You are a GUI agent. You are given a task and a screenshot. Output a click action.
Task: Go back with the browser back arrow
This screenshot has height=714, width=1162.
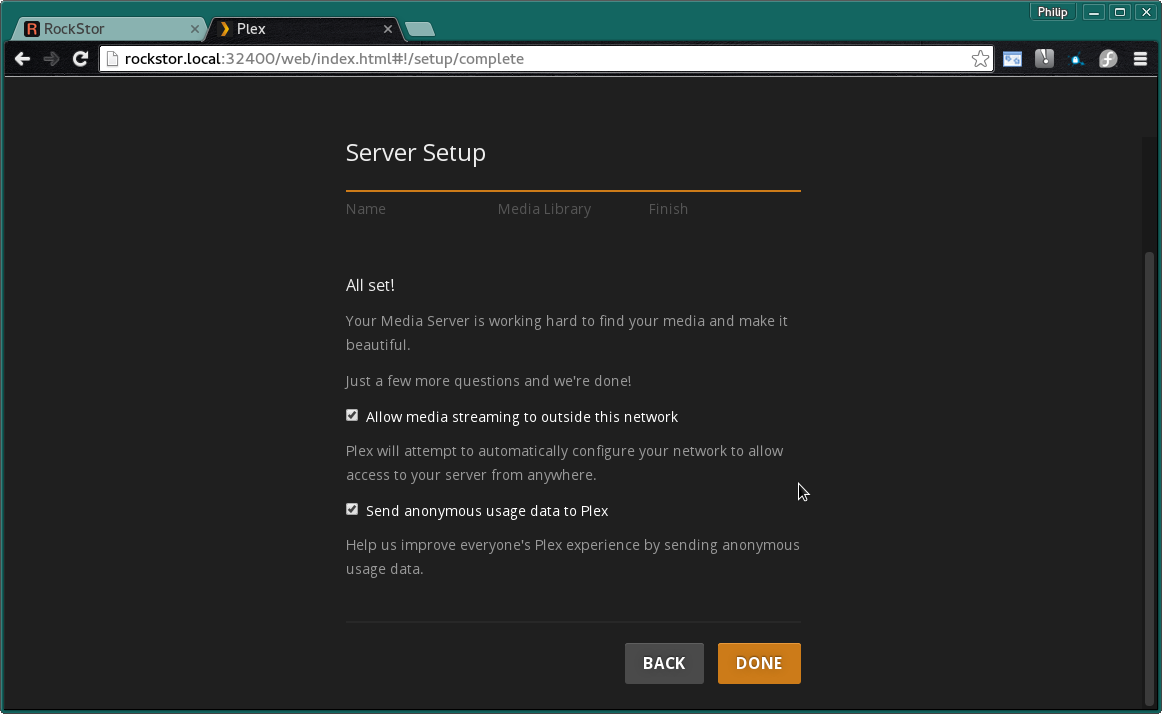pos(22,59)
